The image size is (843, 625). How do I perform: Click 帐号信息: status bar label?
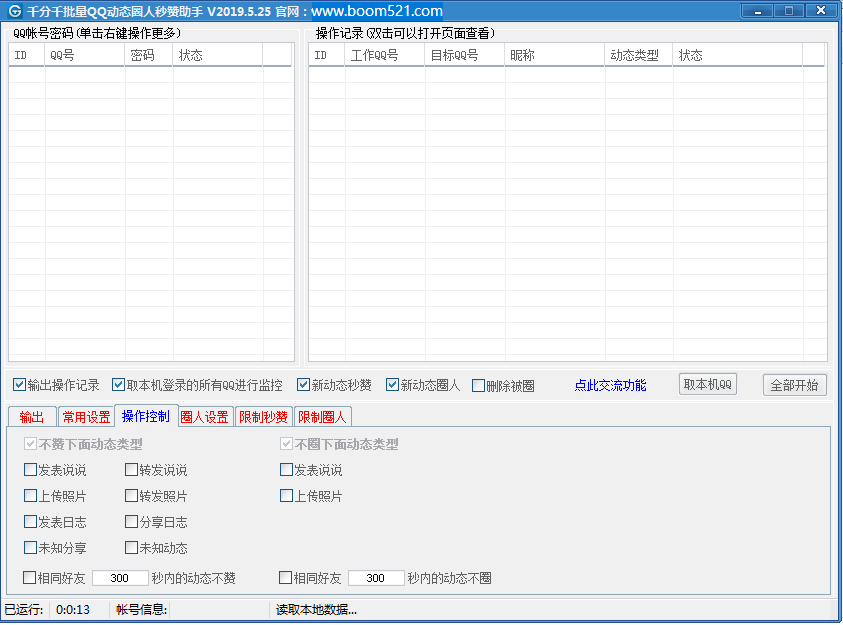pyautogui.click(x=141, y=610)
